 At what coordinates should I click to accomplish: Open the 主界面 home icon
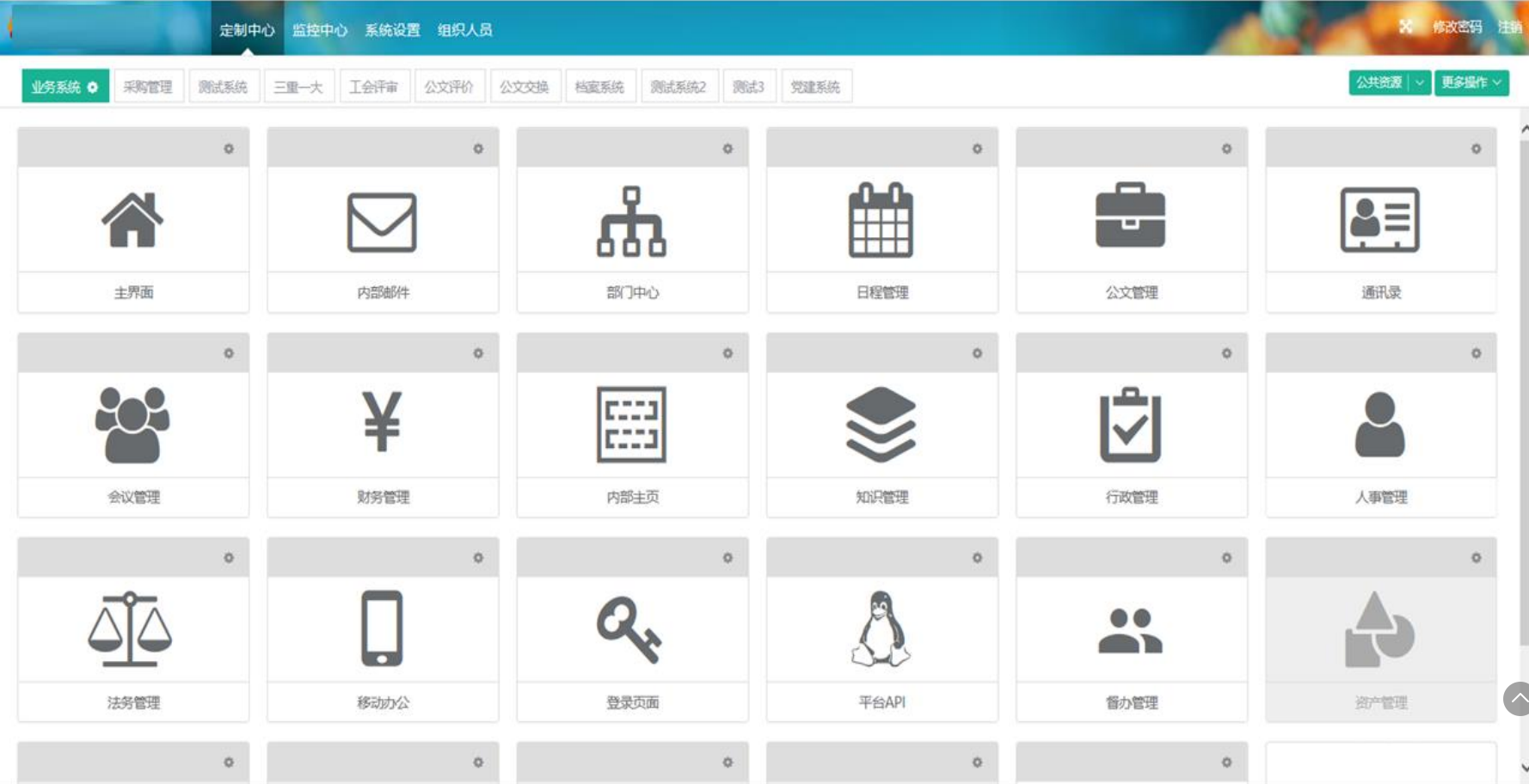(132, 220)
